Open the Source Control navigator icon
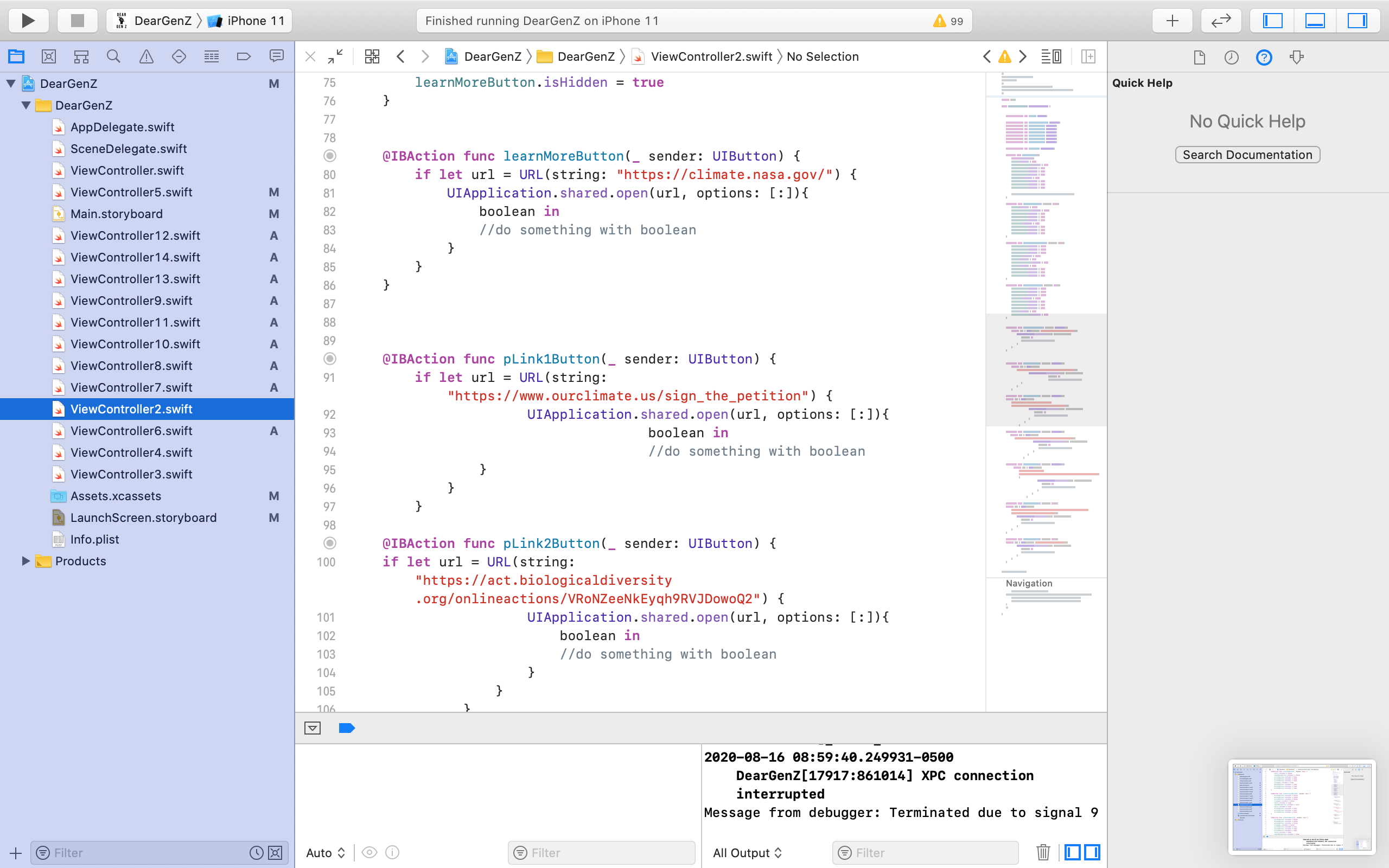Viewport: 1389px width, 868px height. pyautogui.click(x=49, y=56)
